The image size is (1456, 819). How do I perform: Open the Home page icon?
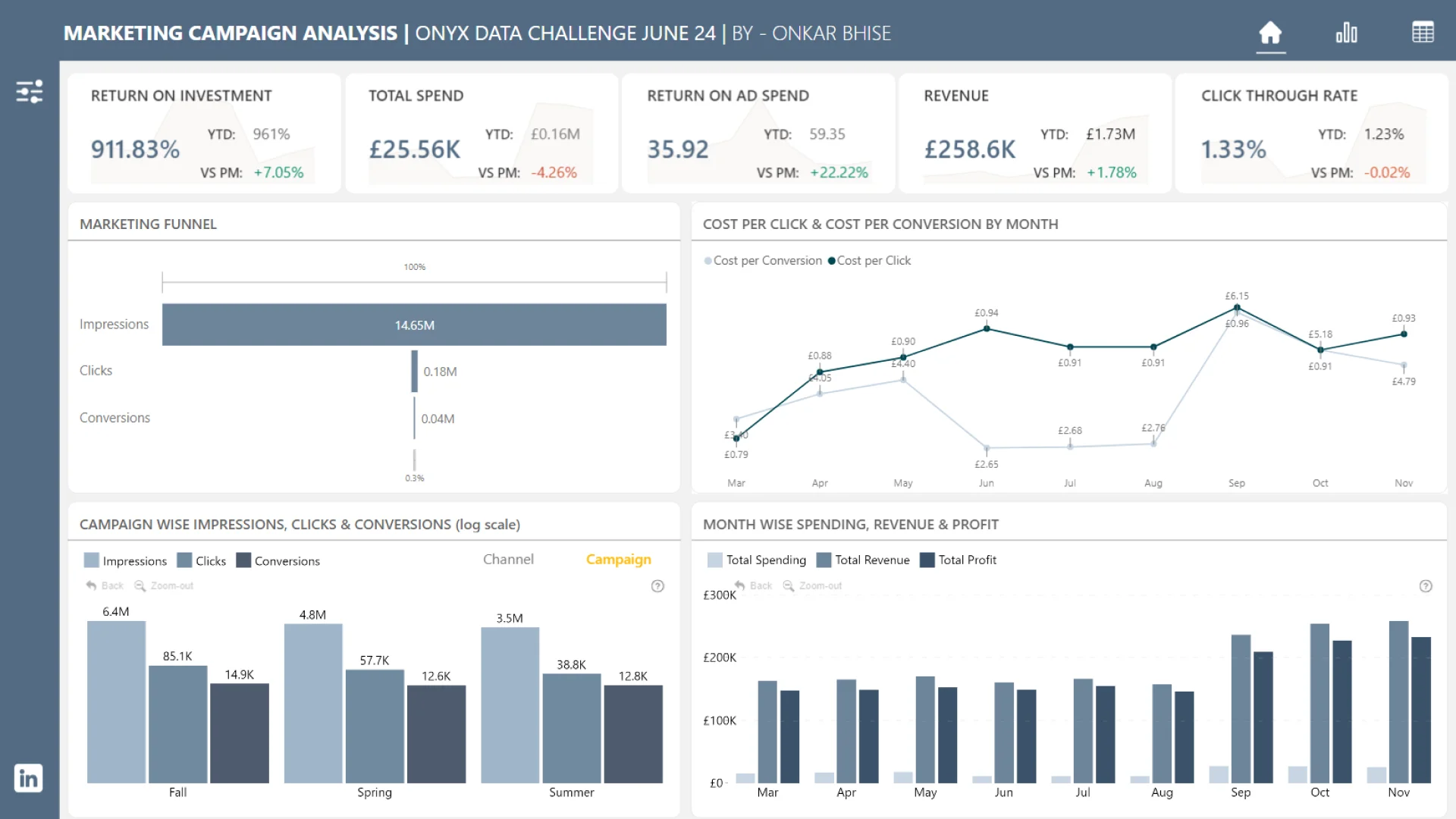click(x=1270, y=33)
